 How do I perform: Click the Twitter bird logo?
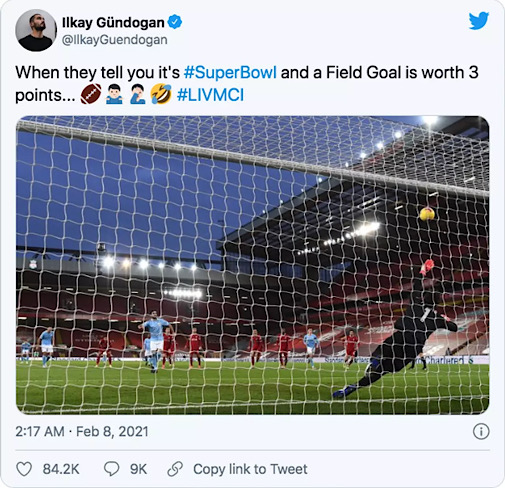click(479, 21)
